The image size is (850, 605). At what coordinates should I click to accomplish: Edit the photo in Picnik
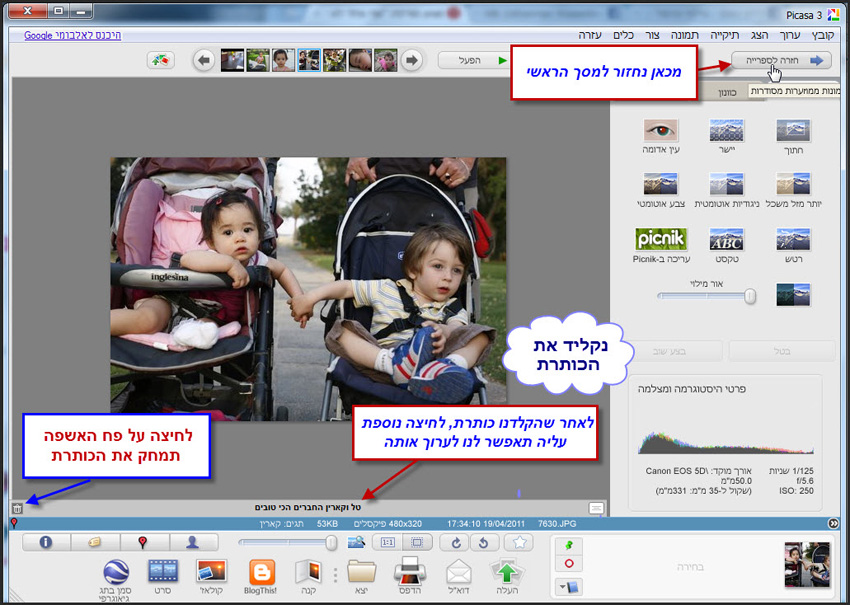(661, 239)
